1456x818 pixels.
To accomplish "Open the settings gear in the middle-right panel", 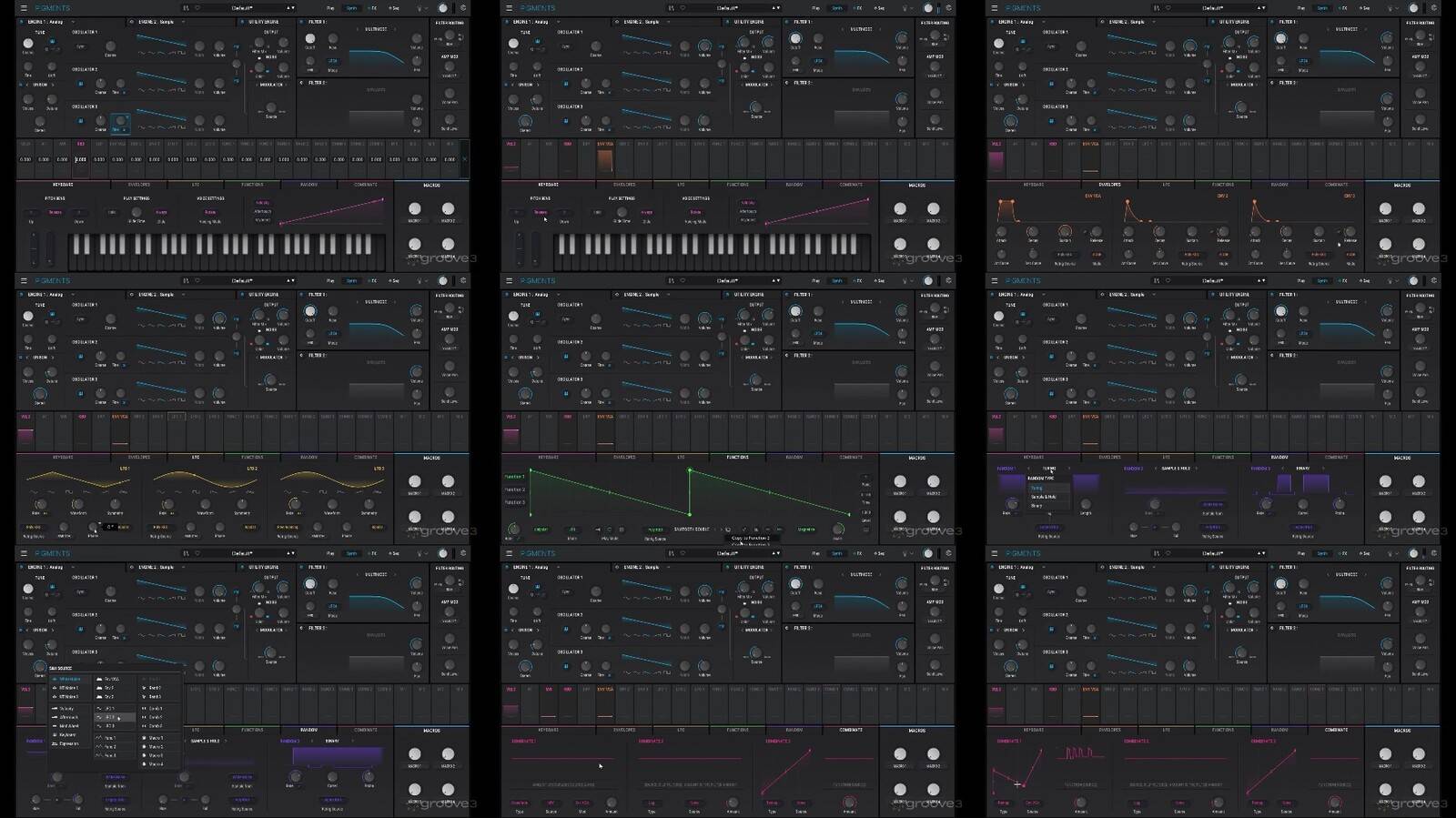I will coord(1433,281).
